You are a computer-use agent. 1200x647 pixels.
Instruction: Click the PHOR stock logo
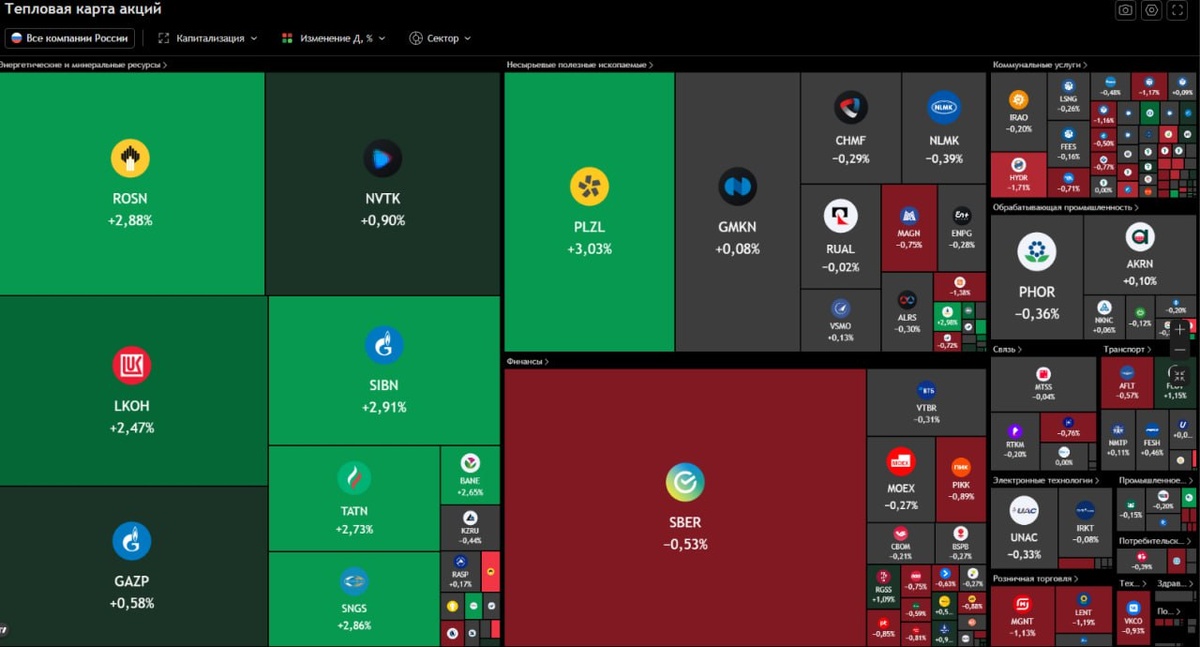1037,251
